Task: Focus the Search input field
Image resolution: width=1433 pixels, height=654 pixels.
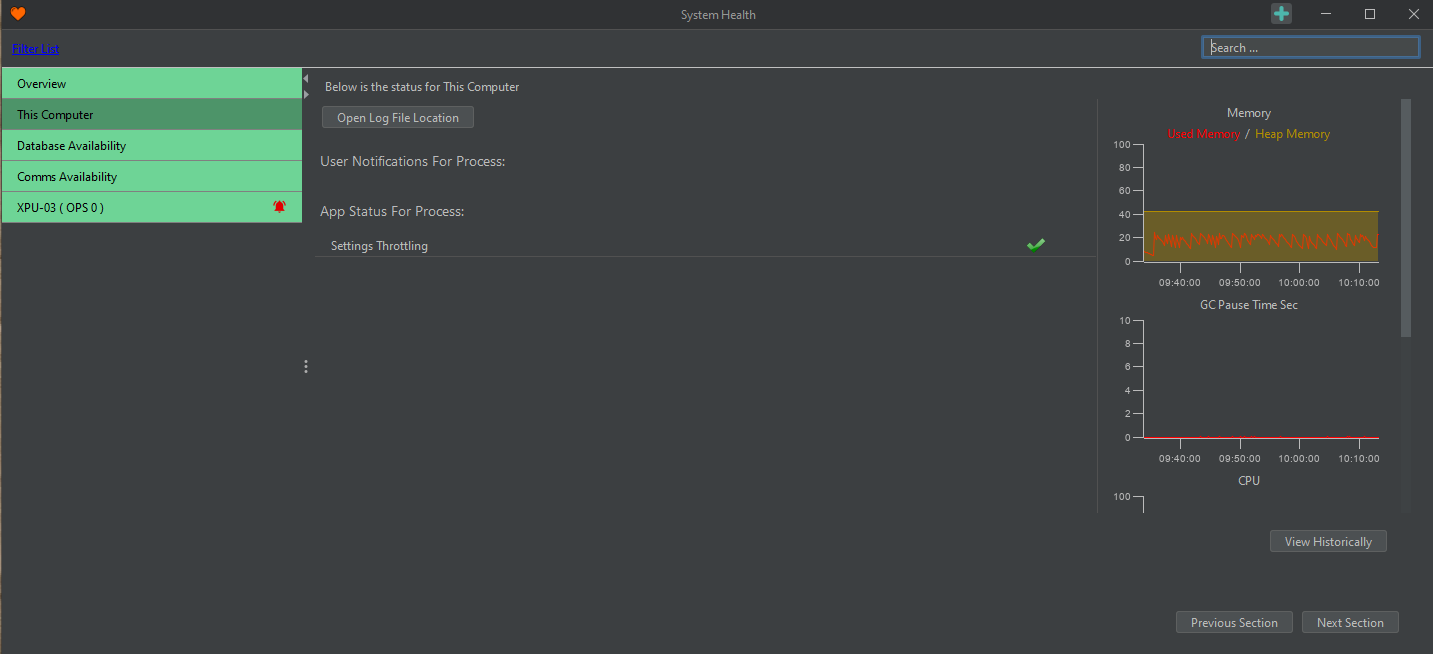Action: click(x=1310, y=47)
